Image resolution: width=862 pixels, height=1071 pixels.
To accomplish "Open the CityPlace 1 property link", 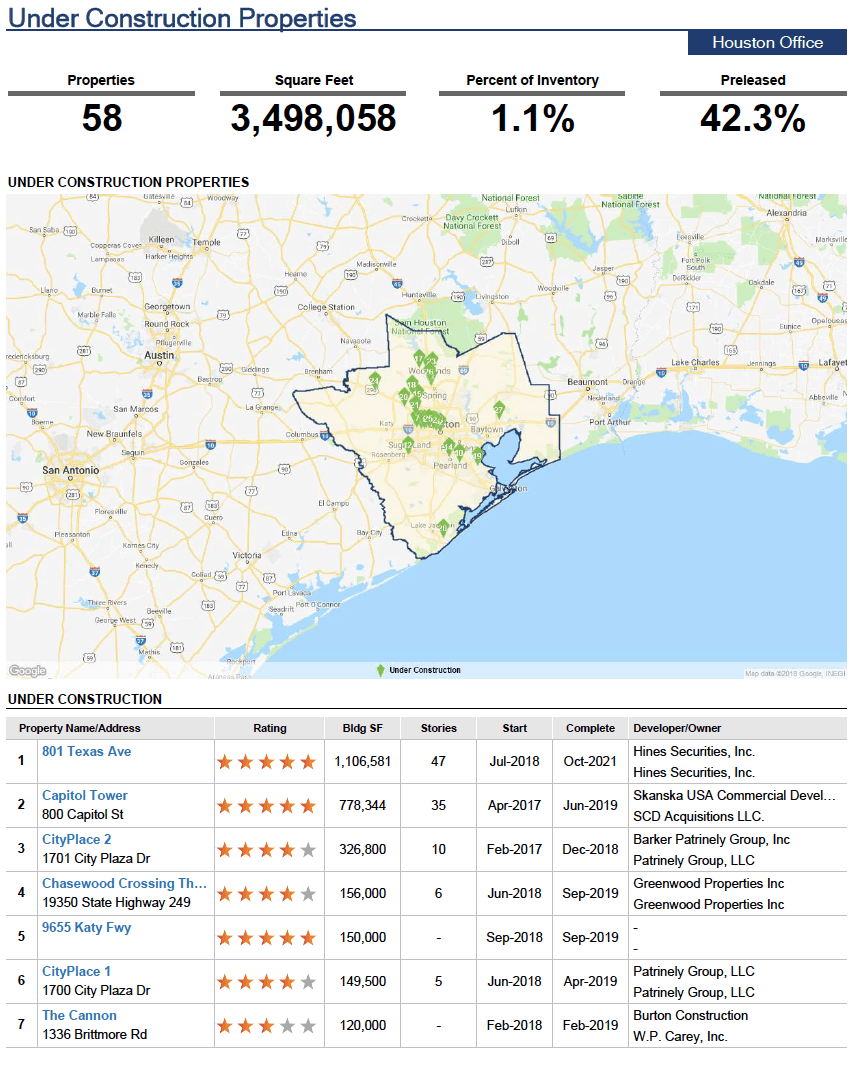I will 77,971.
